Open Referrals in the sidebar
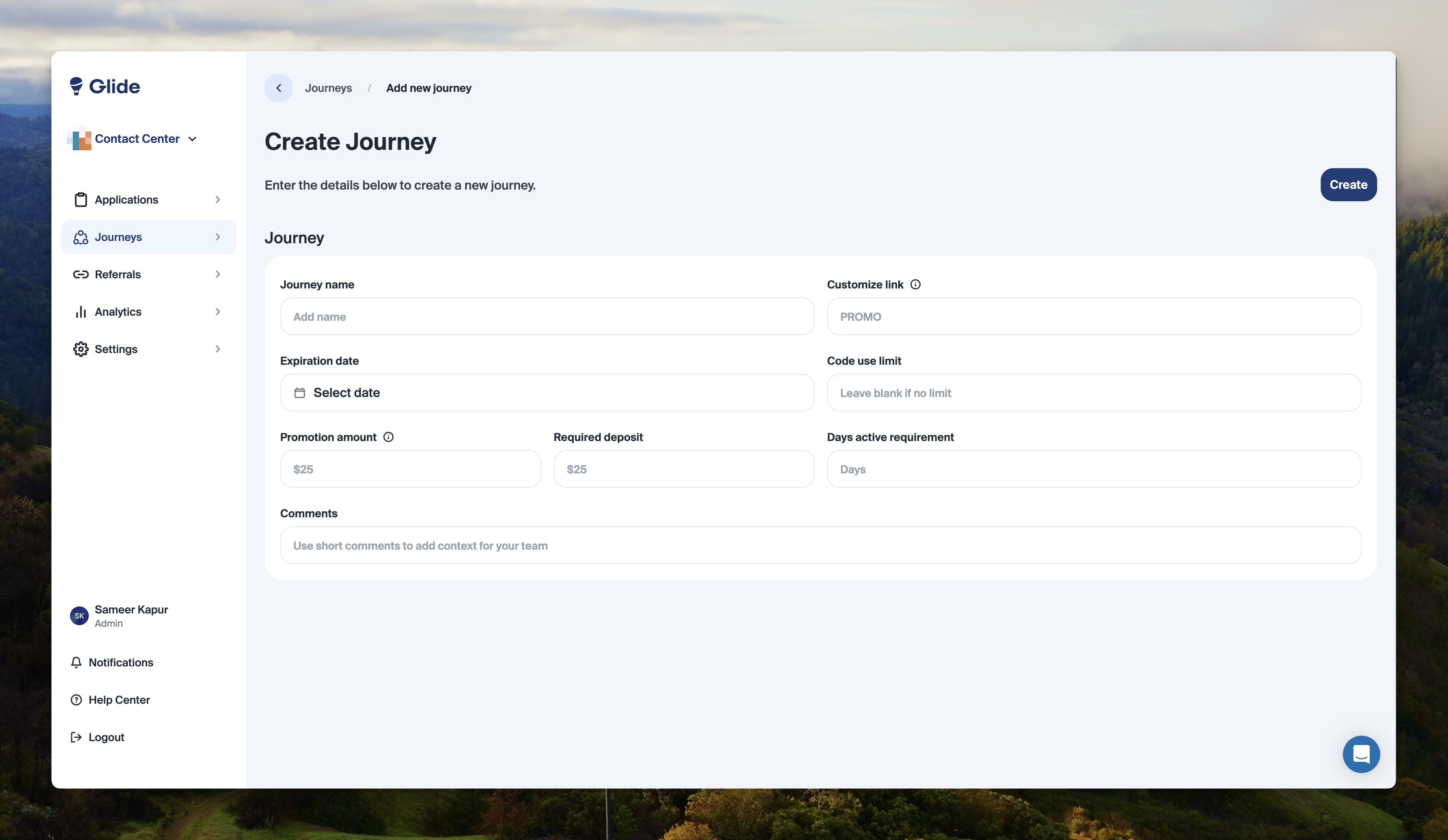Screen dimensions: 1448x840 coord(118,275)
